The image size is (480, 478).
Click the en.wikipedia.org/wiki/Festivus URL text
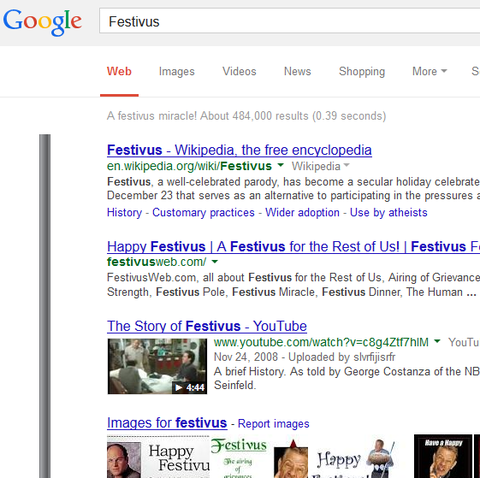(189, 166)
